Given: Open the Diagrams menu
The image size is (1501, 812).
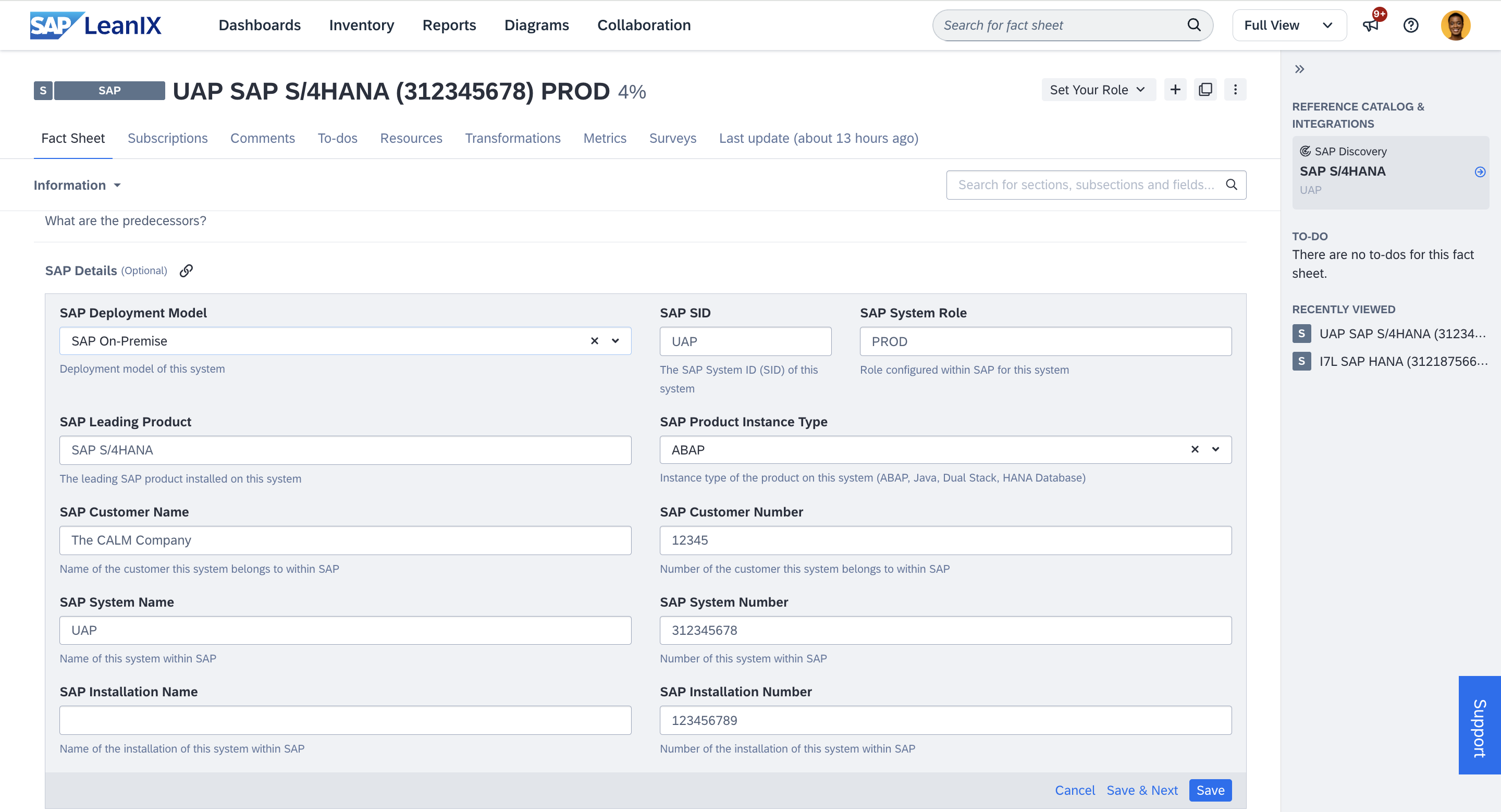Looking at the screenshot, I should pos(537,25).
